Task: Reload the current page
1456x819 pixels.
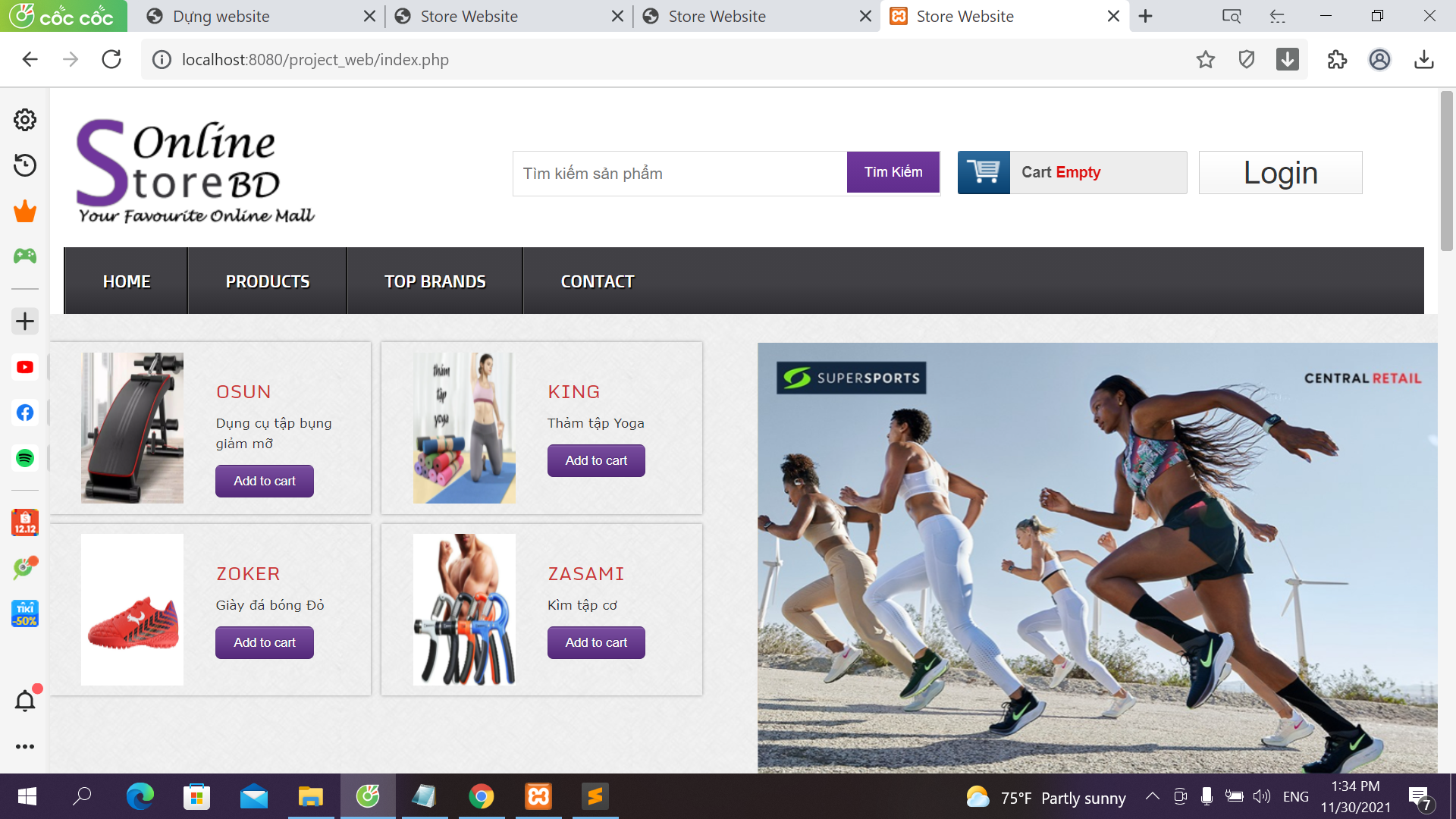Action: (111, 60)
